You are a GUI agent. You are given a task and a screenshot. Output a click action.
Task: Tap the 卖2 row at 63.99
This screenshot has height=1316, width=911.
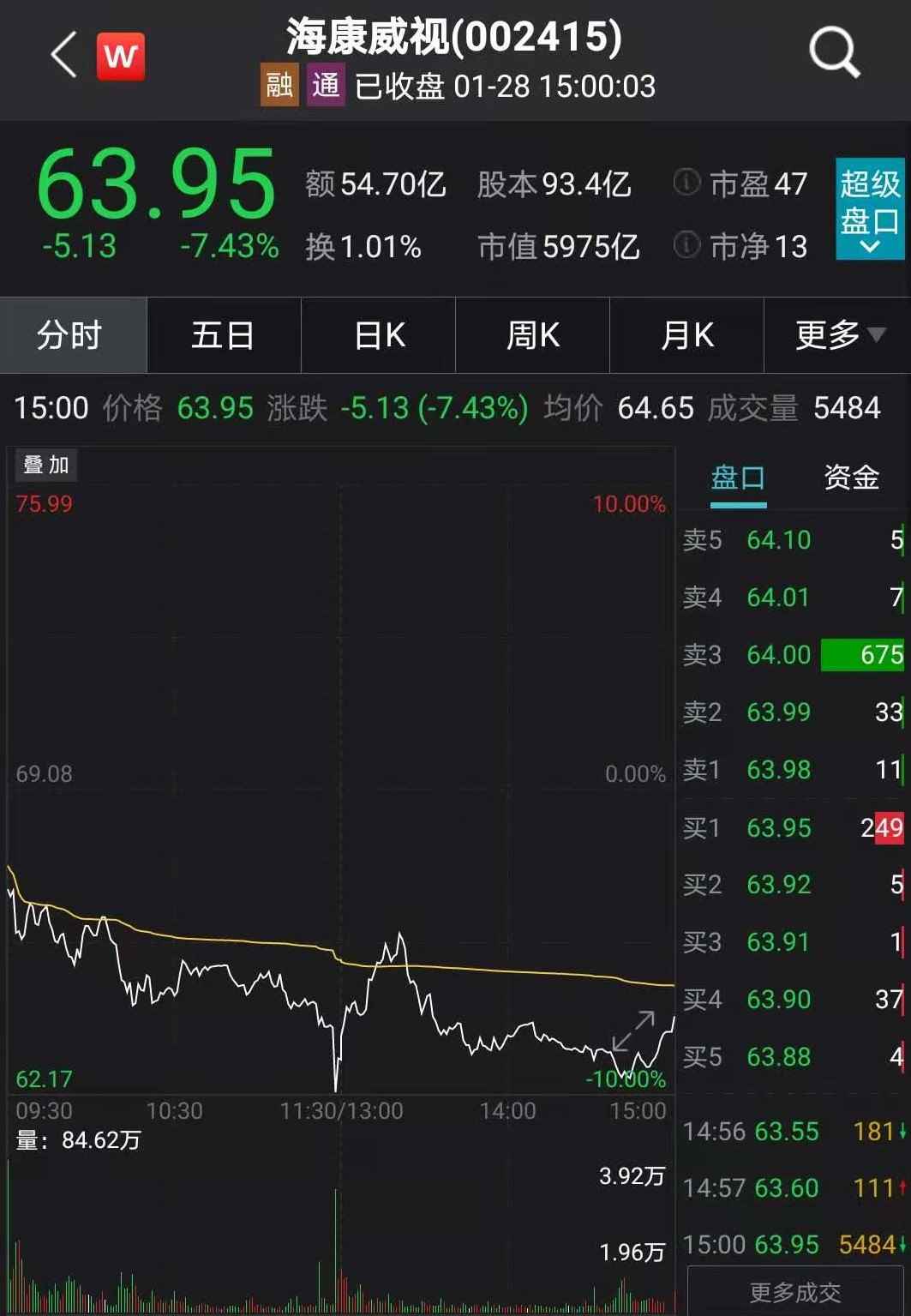point(793,712)
